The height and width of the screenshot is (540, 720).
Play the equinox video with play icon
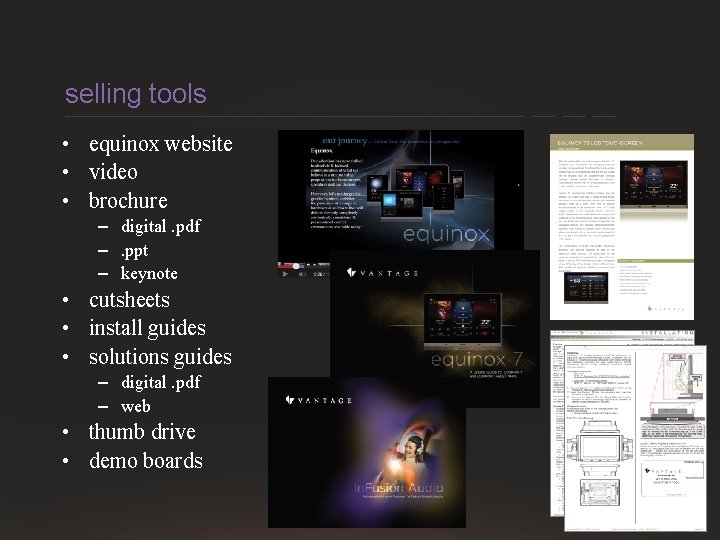click(x=285, y=274)
